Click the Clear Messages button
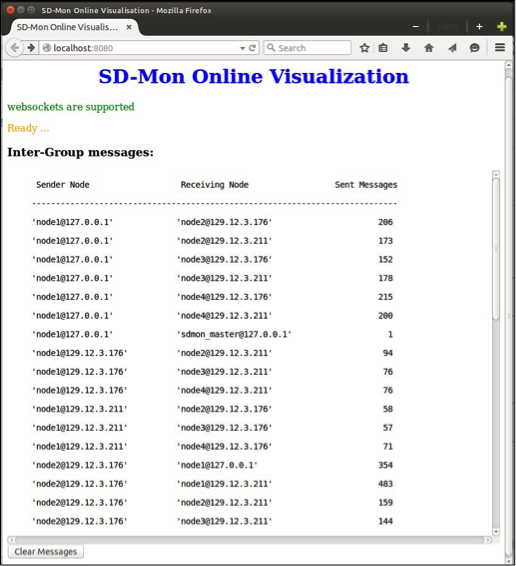The width and height of the screenshot is (516, 566). coord(45,552)
